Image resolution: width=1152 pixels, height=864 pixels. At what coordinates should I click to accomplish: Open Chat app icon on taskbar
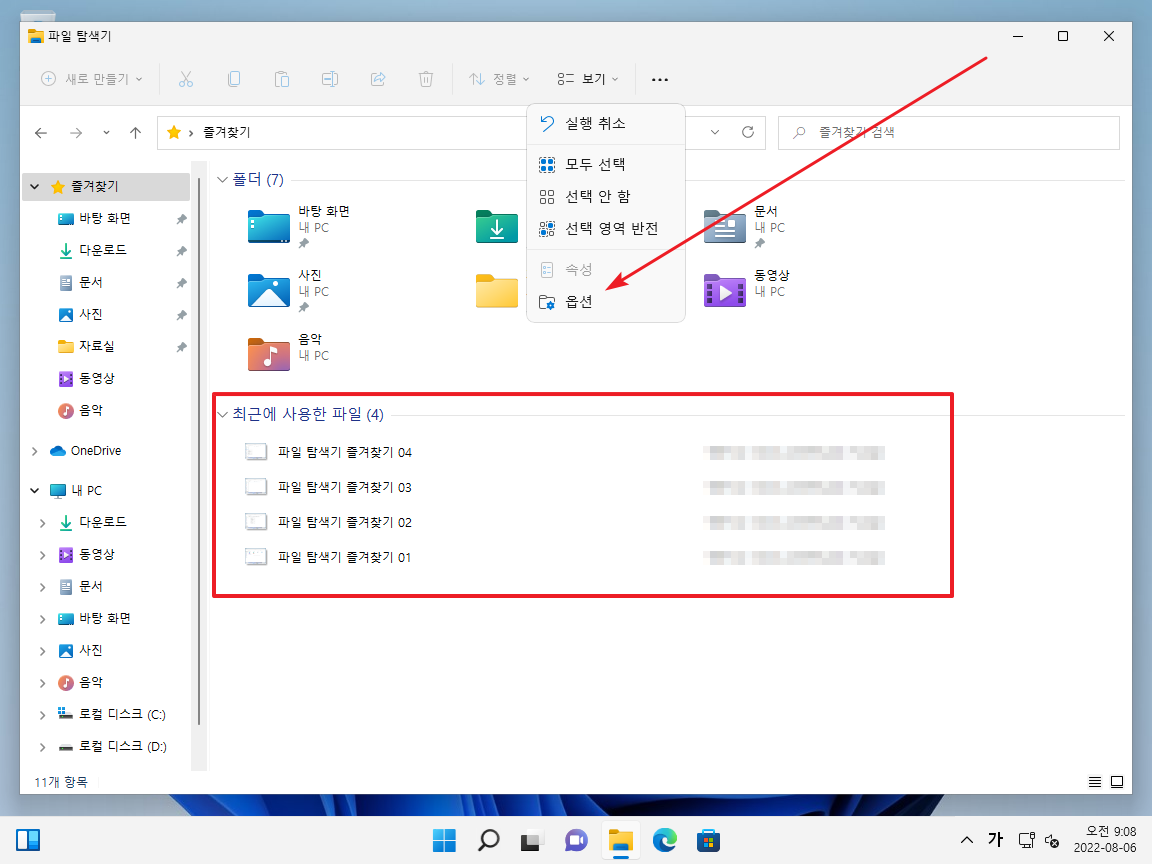[576, 840]
